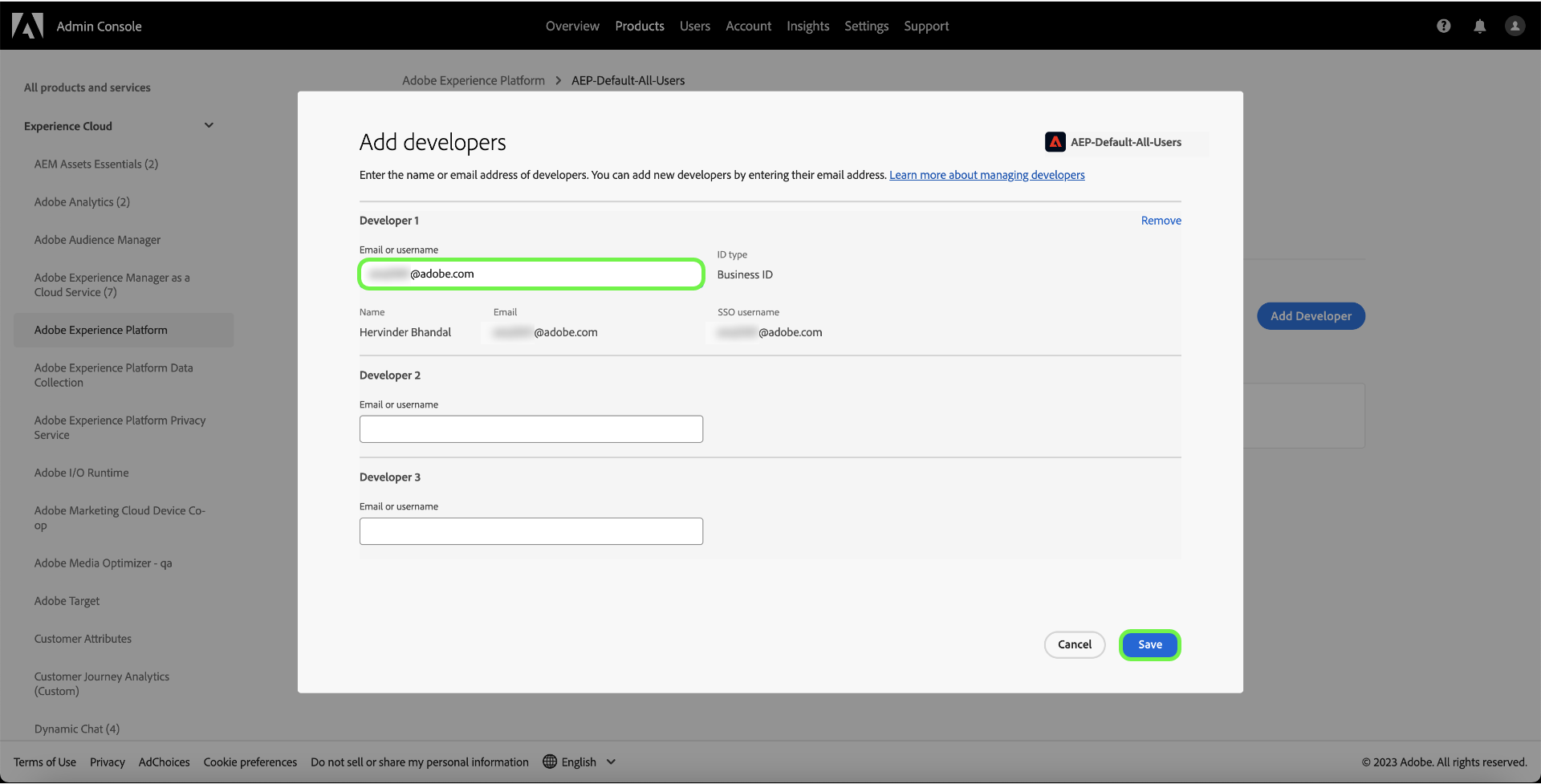Screen dimensions: 1541x784
Task: Click the globe language icon in footer
Action: [x=550, y=762]
